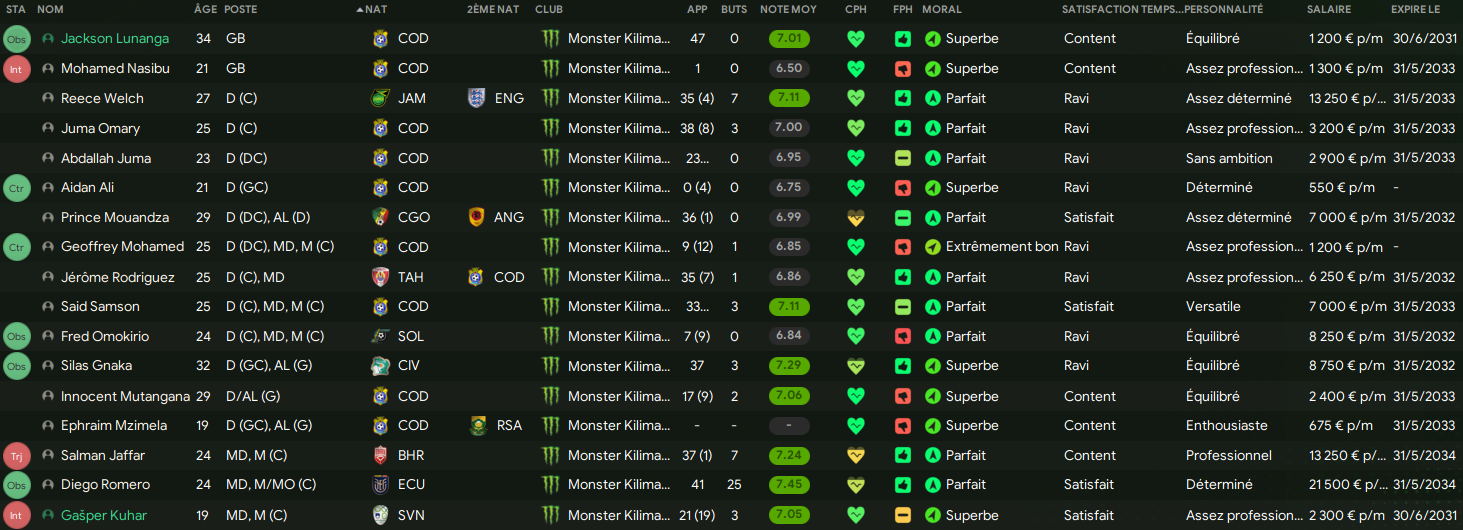Select the Ephraim Mzimela table row
Viewport: 1463px width, 530px height.
pos(731,426)
